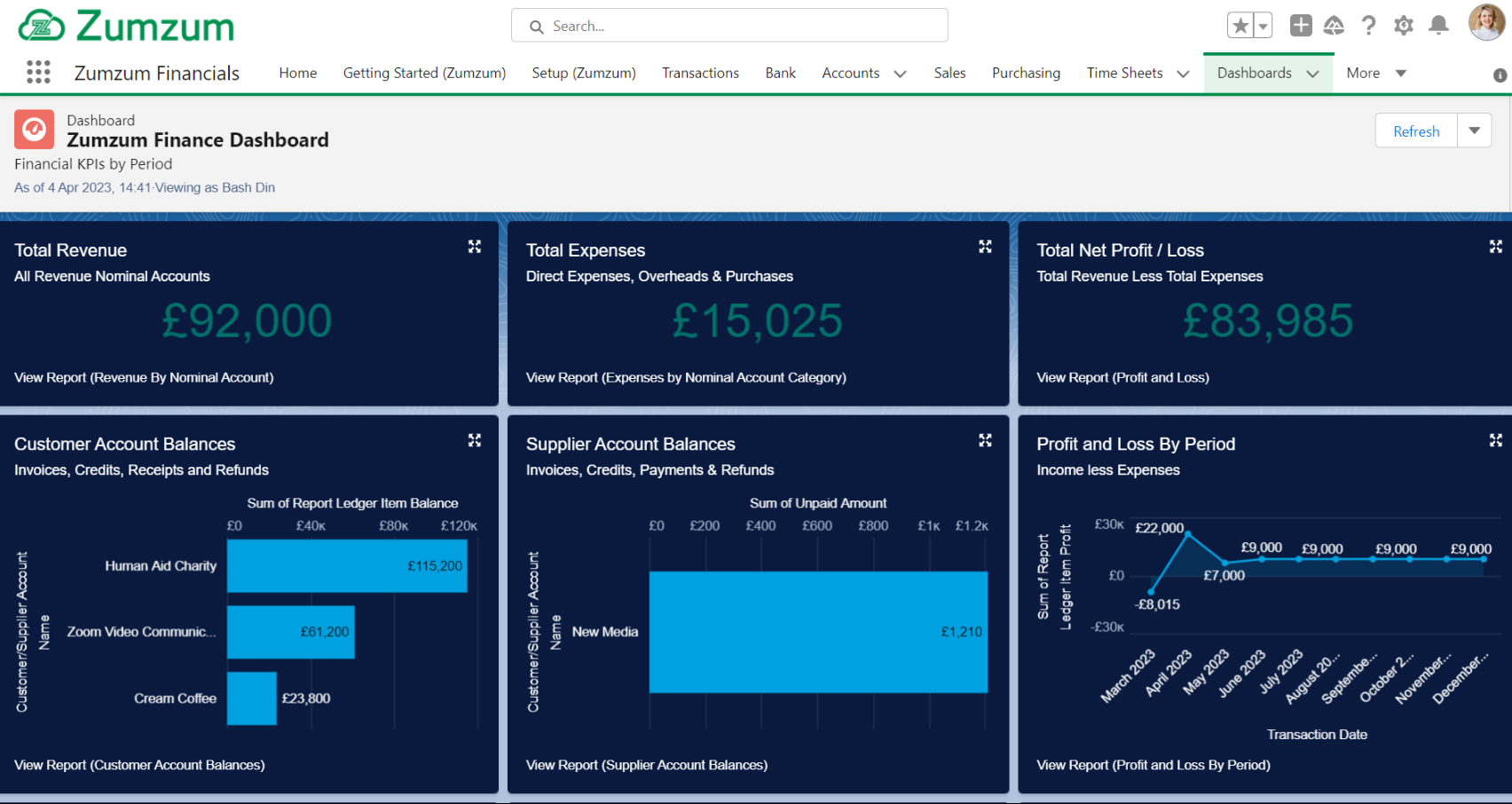Viewport: 1512px width, 804px height.
Task: Open View Report (Profit and Loss By Period)
Action: pos(1154,765)
